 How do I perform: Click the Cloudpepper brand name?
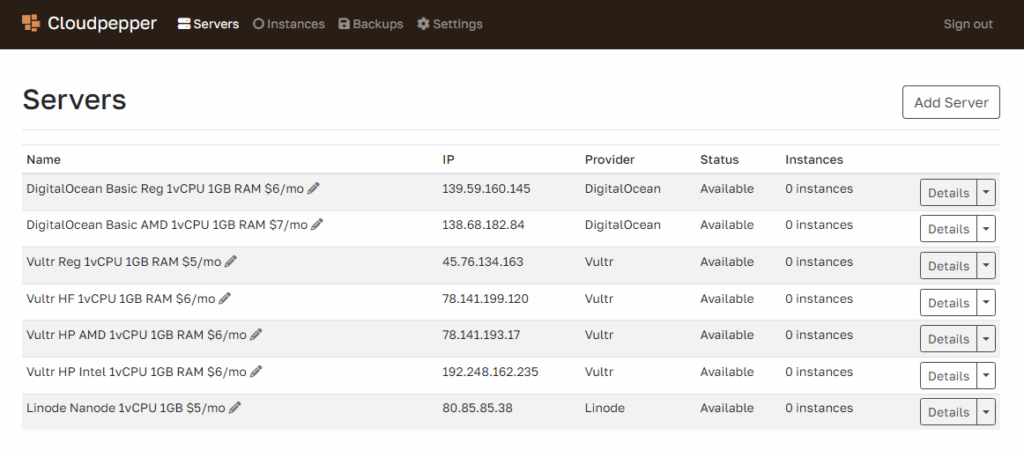102,24
